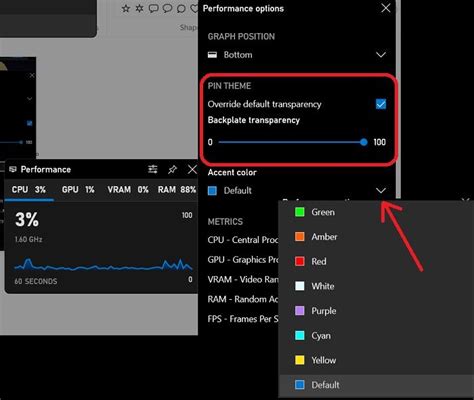Expand Accent color Default dropdown chevron
Viewport: 474px width, 400px height.
(381, 191)
